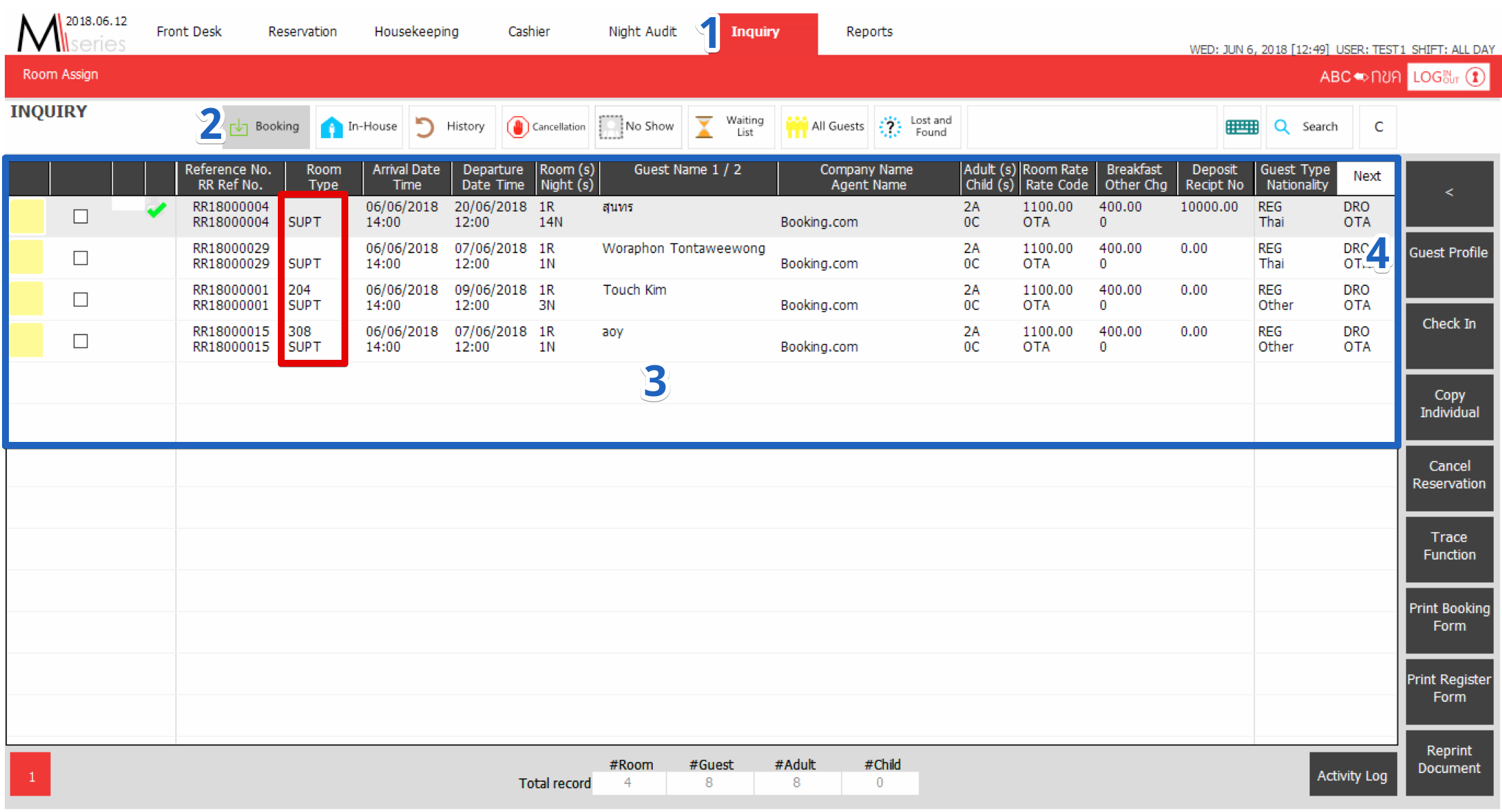Screen dimensions: 1502x812
Task: Select the Waiting List hourglass icon
Action: (703, 127)
